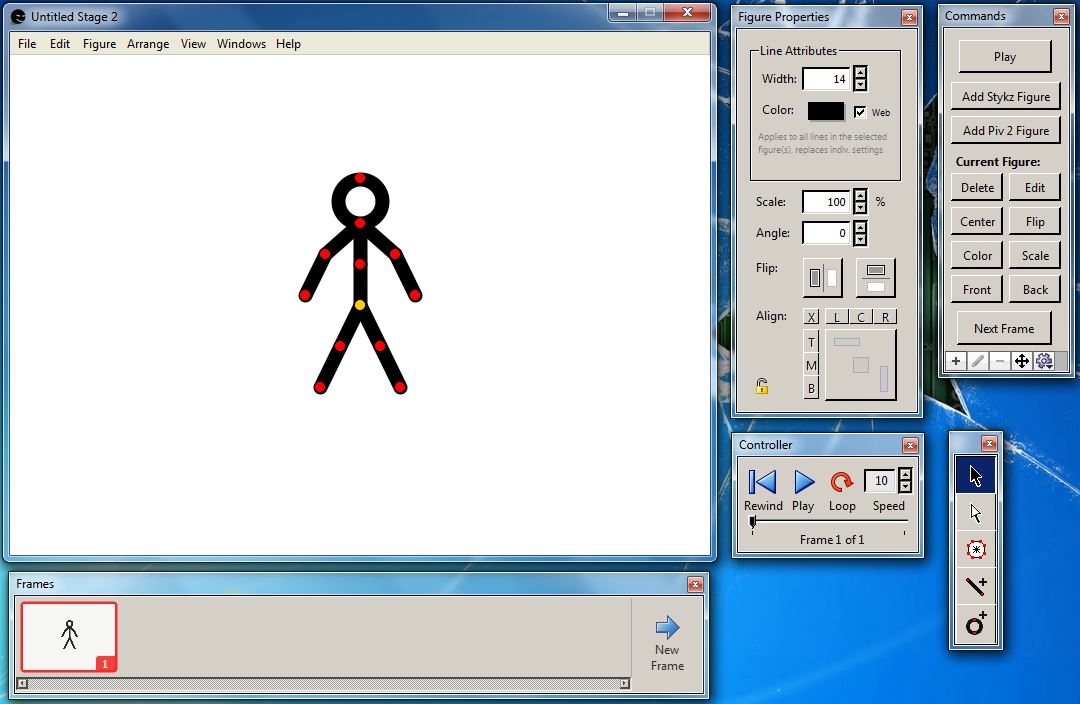Click the plus icon in Commands panel
Viewport: 1080px width, 704px height.
(956, 361)
